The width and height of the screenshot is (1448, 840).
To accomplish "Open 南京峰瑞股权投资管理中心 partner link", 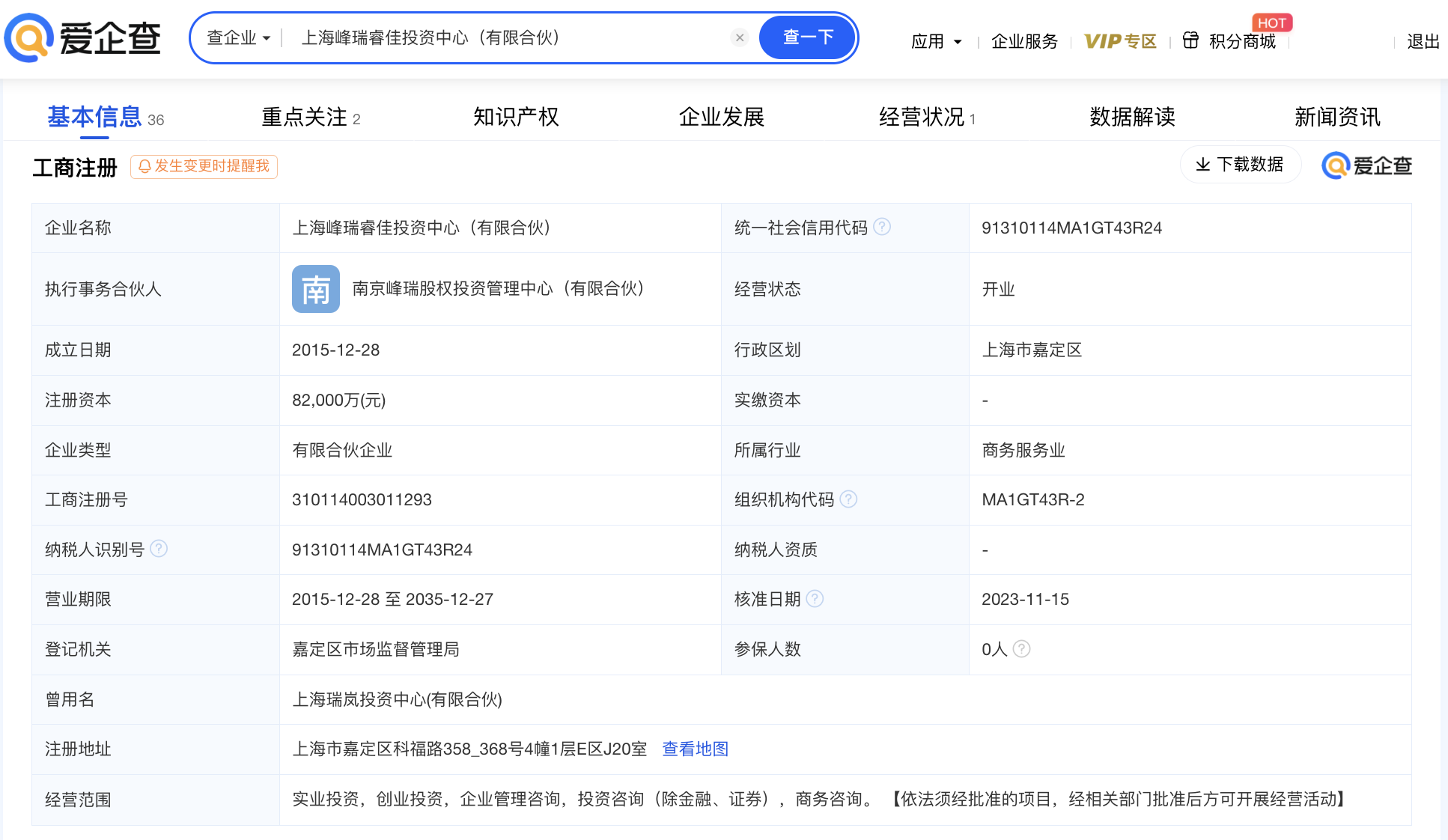I will tap(498, 289).
